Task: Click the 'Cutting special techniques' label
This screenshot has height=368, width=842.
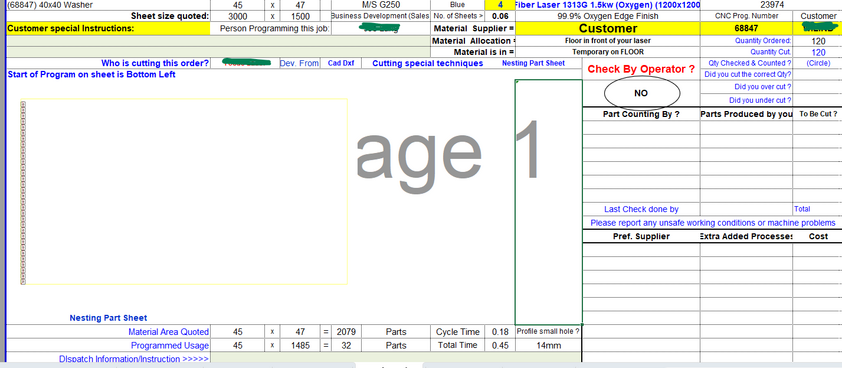Action: (427, 63)
